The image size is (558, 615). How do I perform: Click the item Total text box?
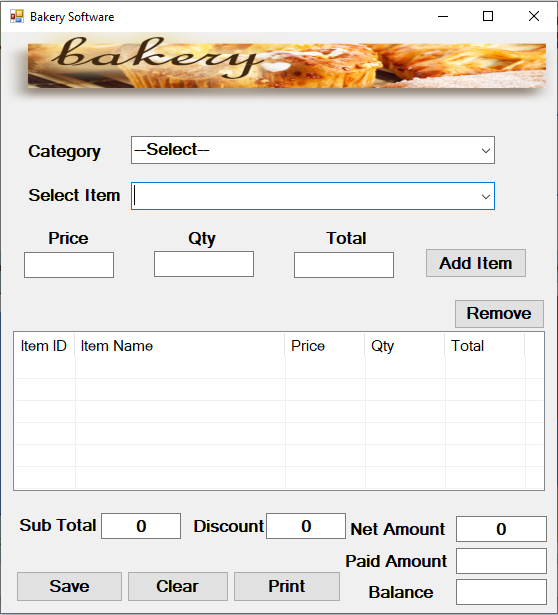pos(344,265)
